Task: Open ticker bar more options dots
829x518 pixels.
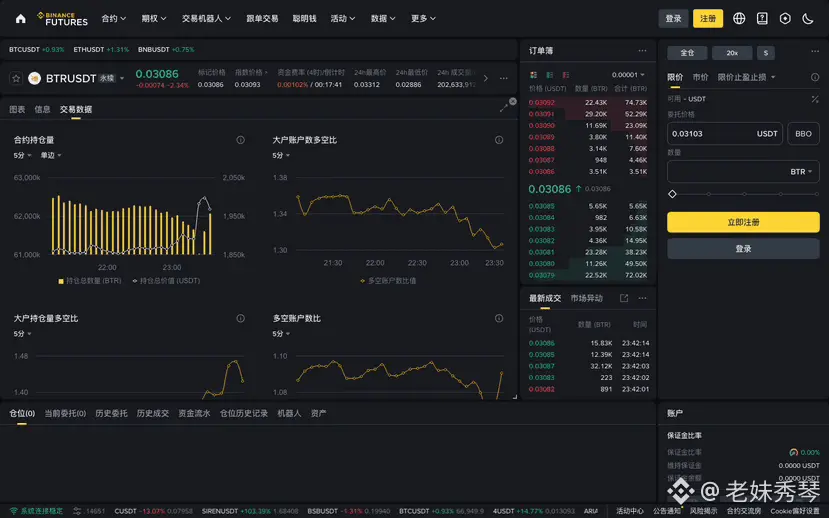Action: pyautogui.click(x=503, y=78)
